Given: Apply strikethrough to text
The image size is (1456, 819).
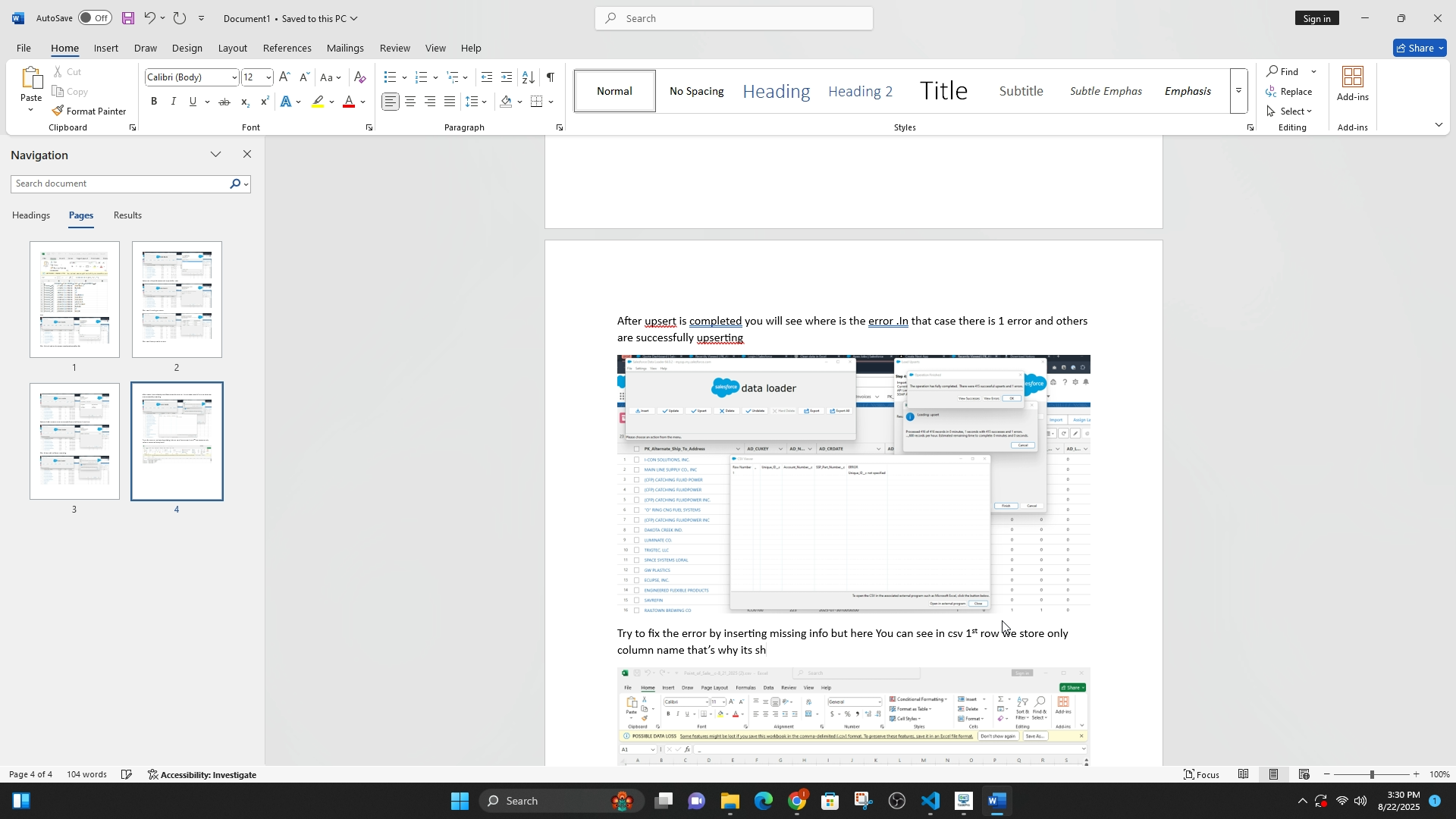Looking at the screenshot, I should point(224,102).
